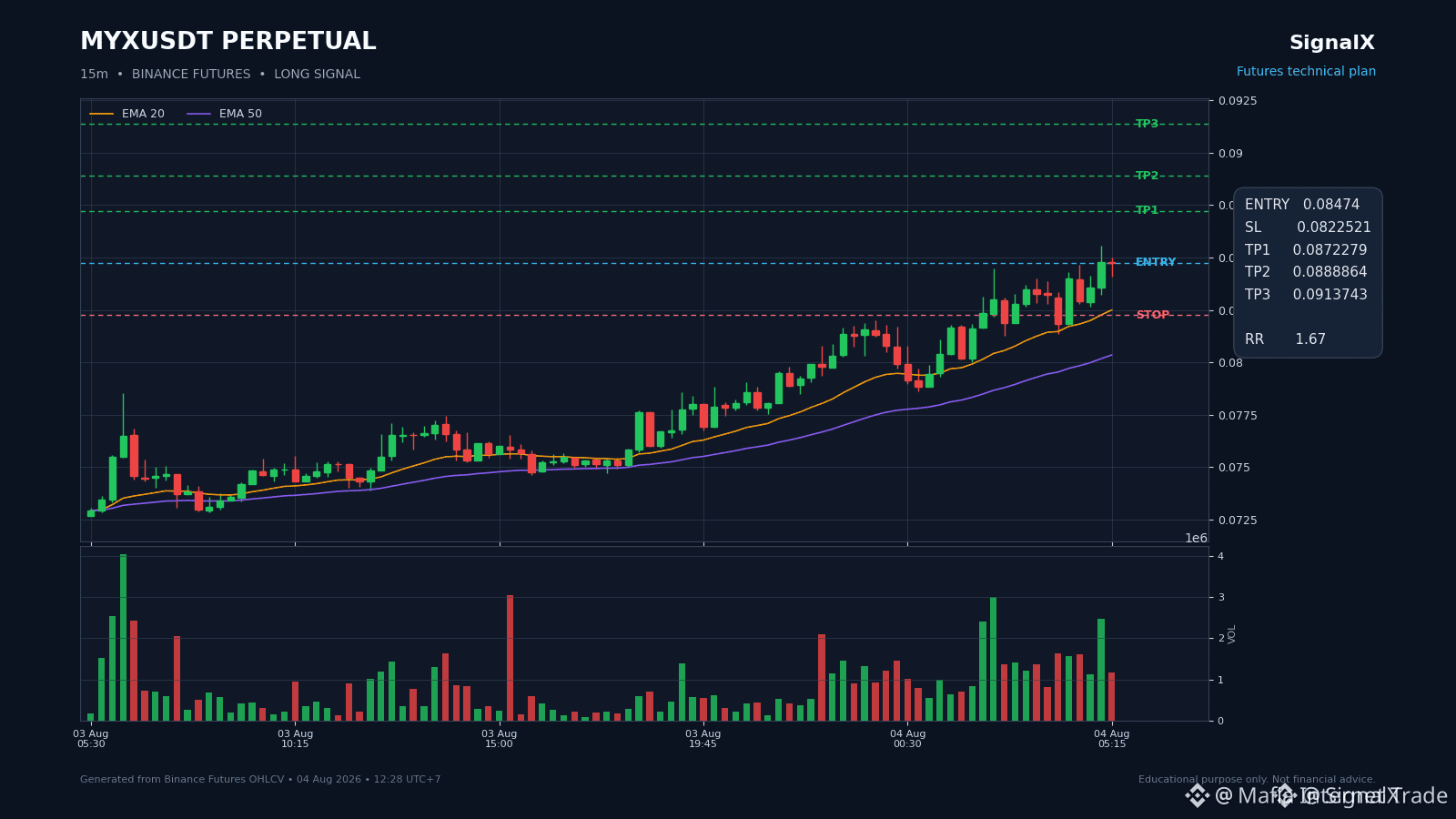Click the 0.075 price axis label

(x=1234, y=468)
